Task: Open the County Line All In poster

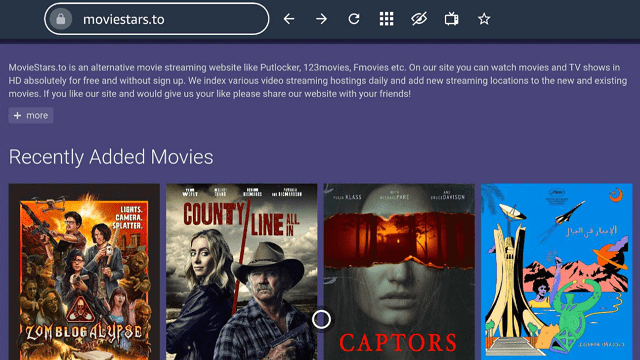Action: pyautogui.click(x=242, y=272)
